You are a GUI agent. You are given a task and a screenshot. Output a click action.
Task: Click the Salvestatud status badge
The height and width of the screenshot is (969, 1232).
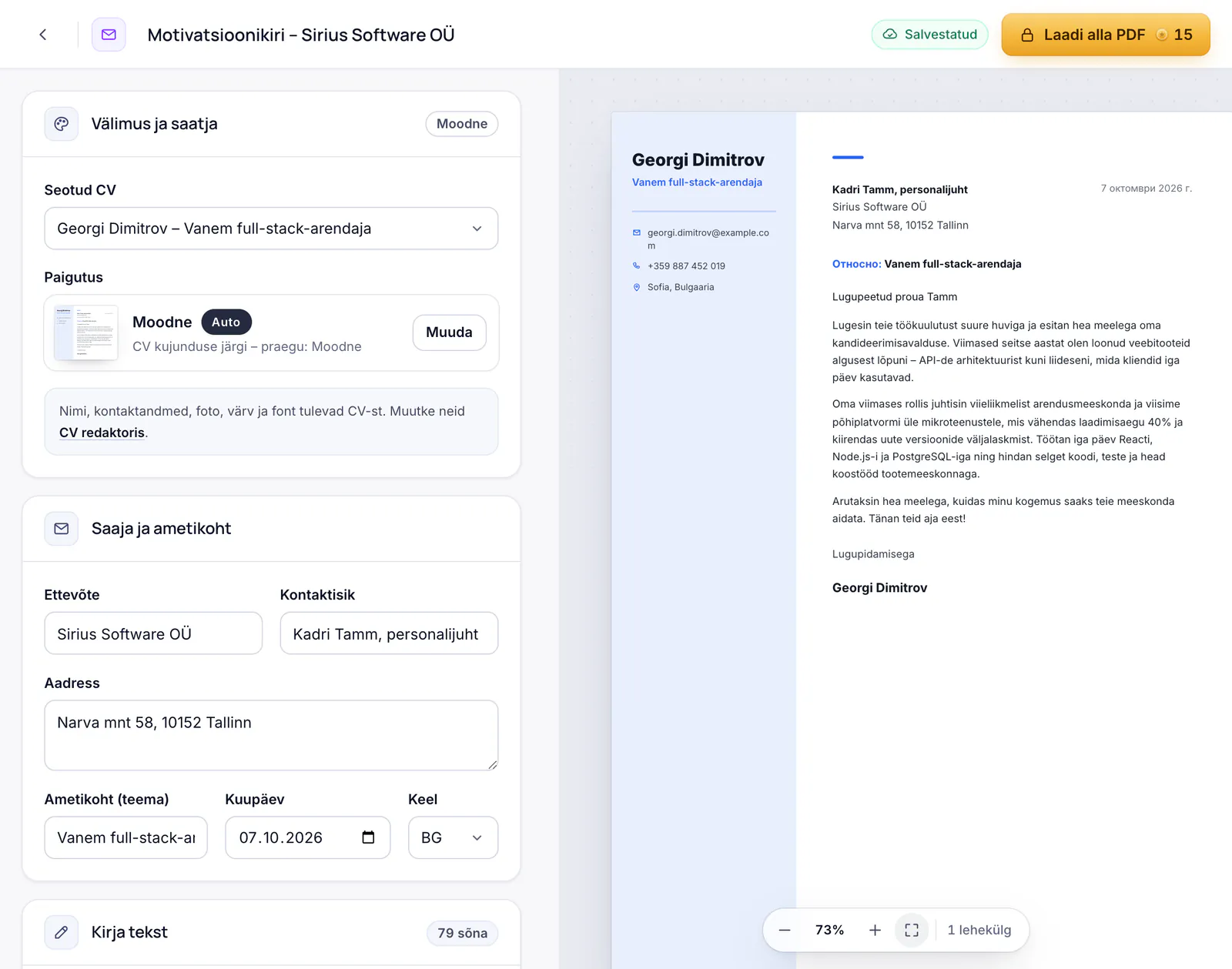coord(930,35)
